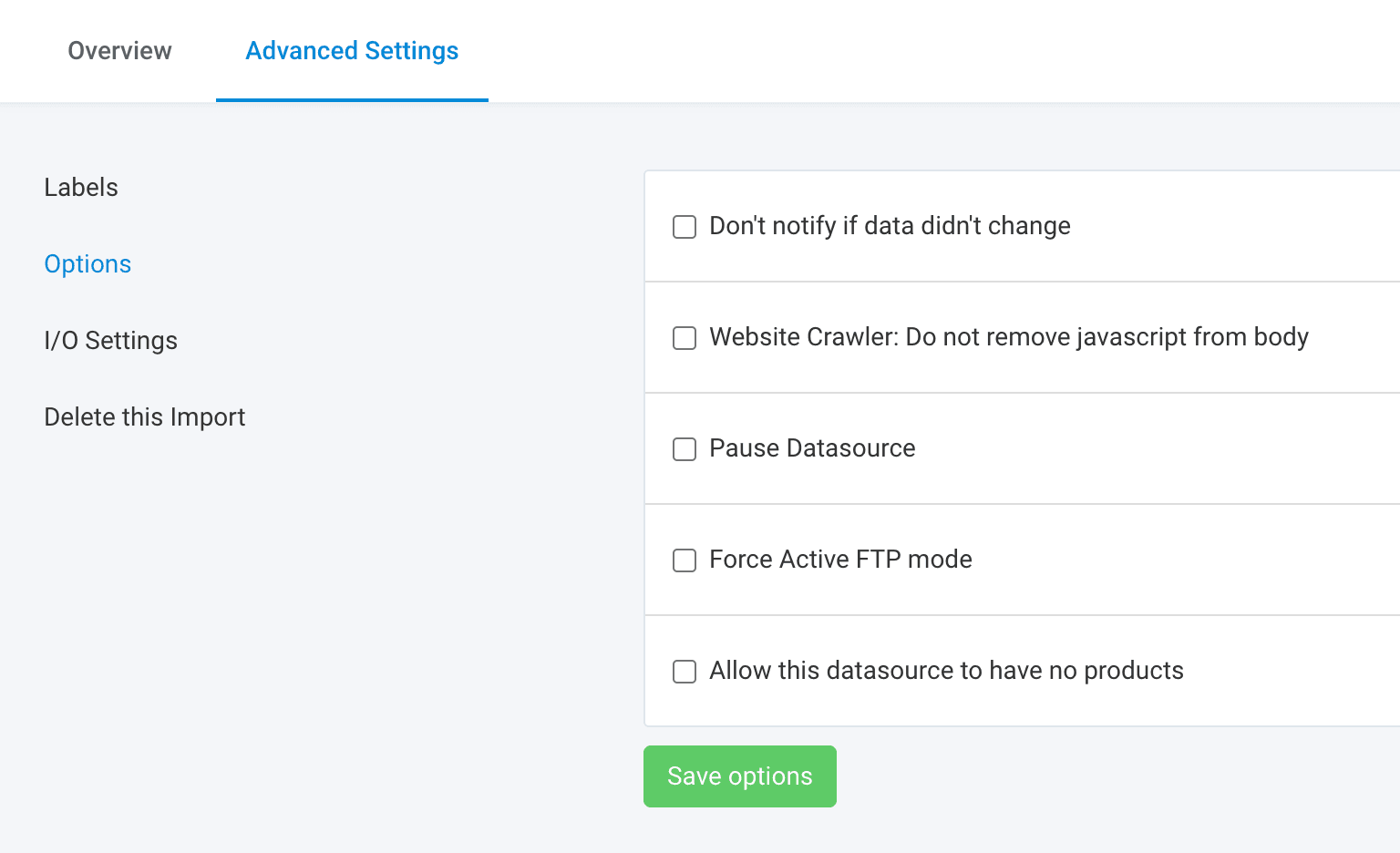
Task: Click the "Force Active FTP mode" label text
Action: [840, 560]
